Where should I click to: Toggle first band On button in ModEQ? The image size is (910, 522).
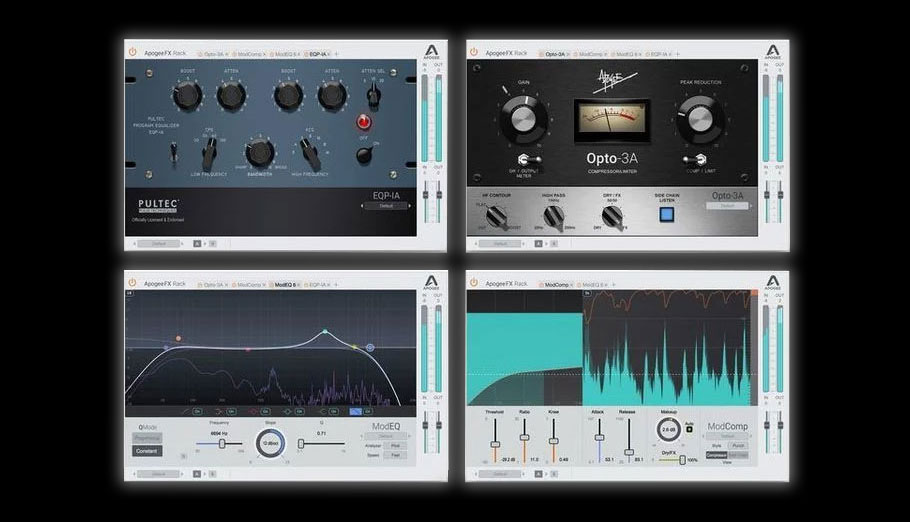tap(197, 411)
